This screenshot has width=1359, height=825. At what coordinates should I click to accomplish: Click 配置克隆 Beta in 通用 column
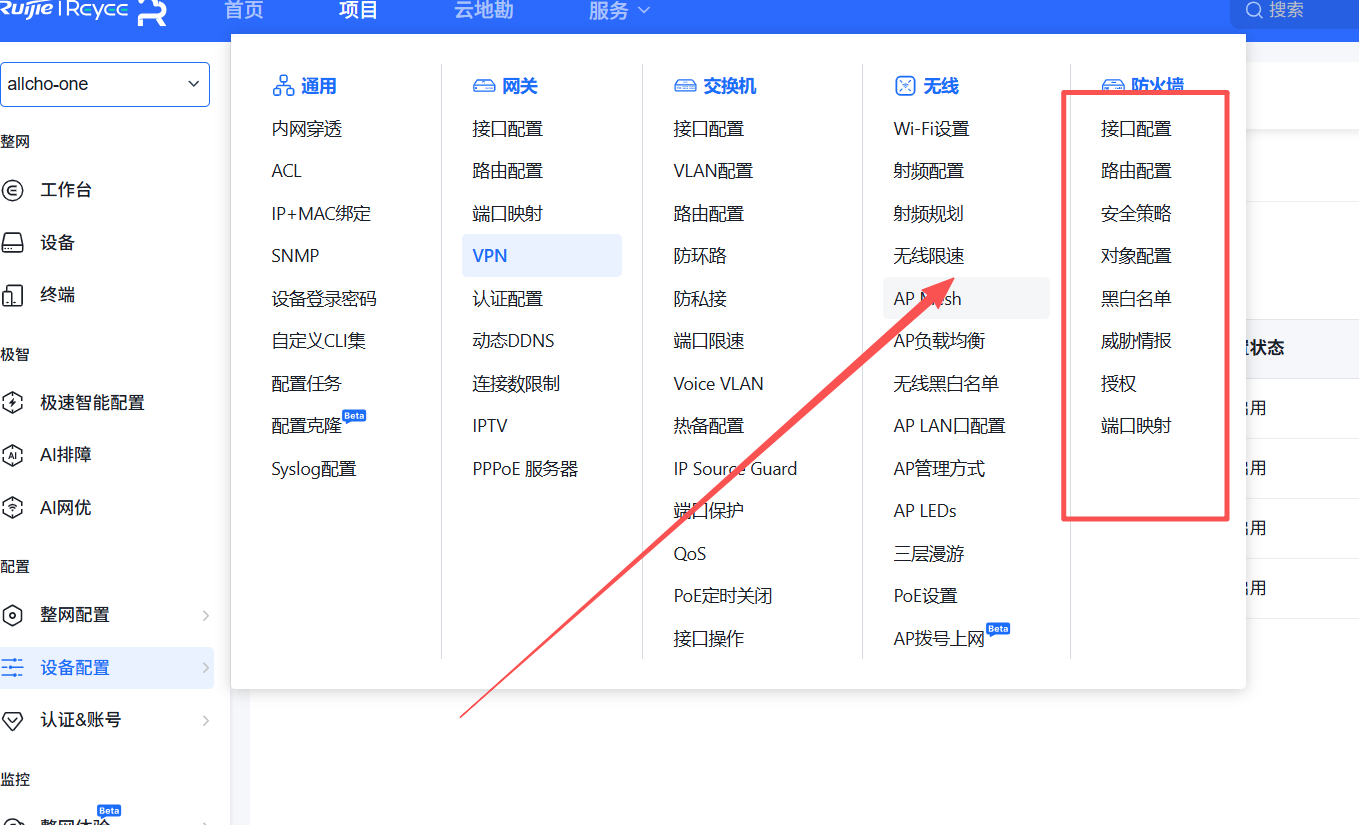click(x=307, y=426)
